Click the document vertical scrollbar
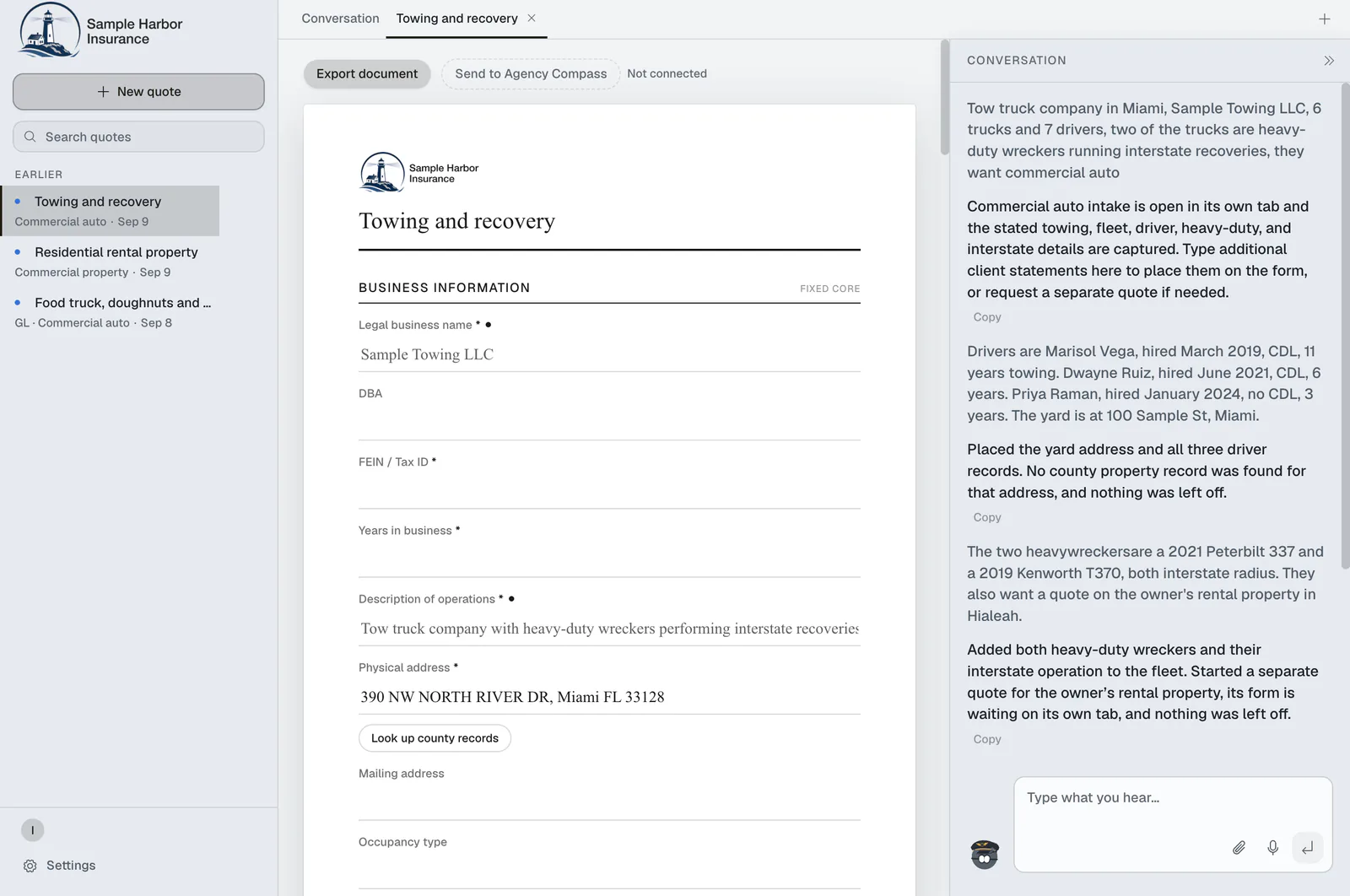 [945, 98]
